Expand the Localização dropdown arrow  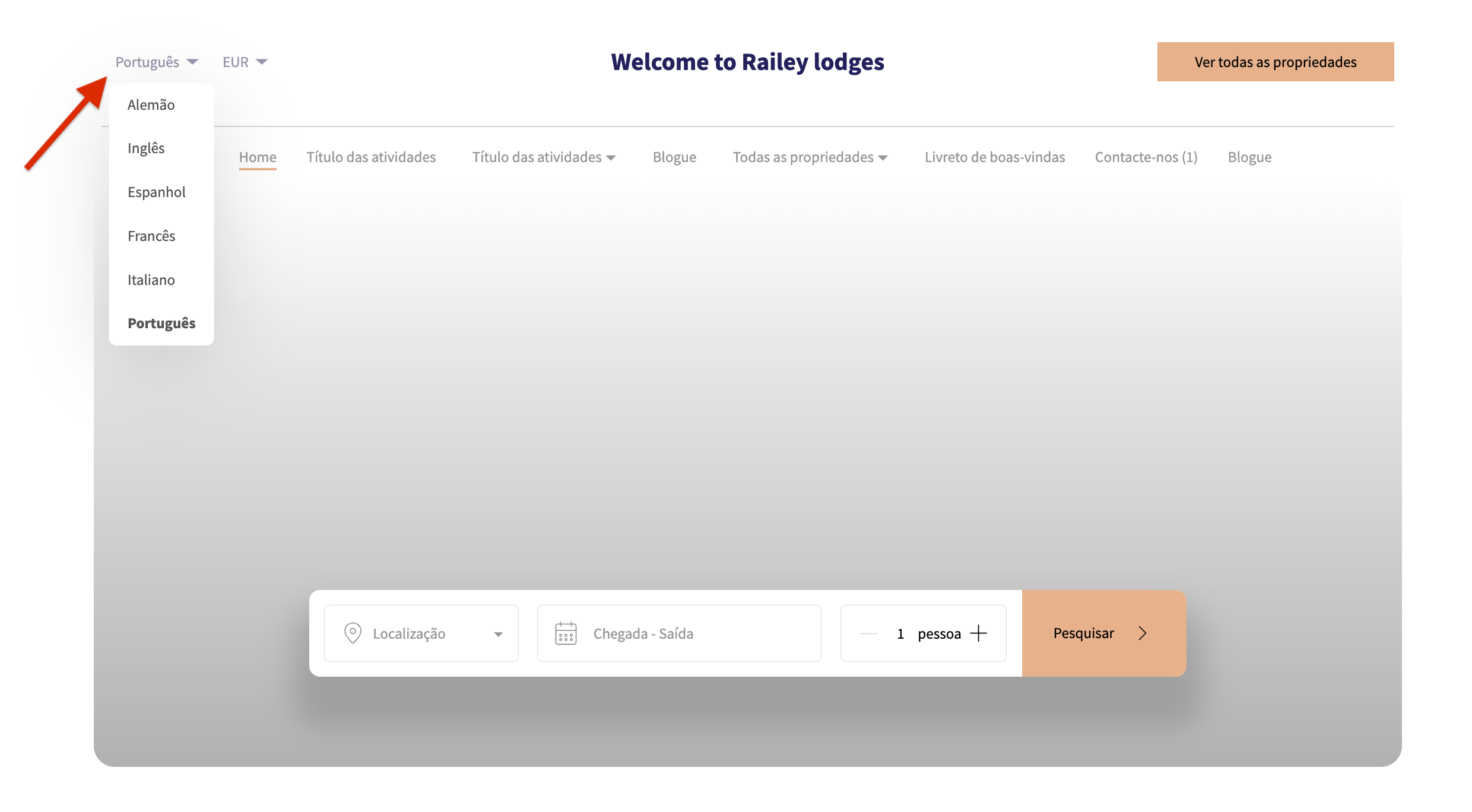(498, 634)
